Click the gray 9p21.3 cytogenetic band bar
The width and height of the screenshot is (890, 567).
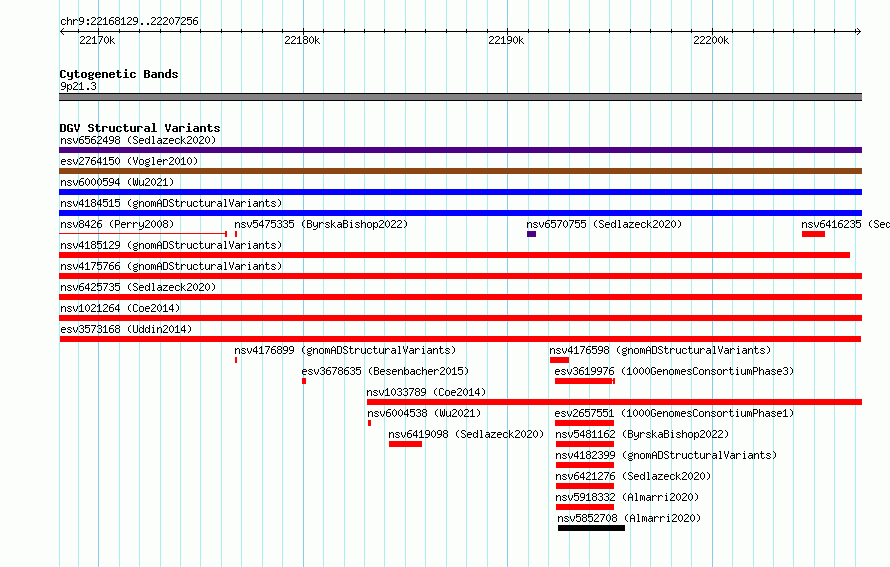coord(460,97)
